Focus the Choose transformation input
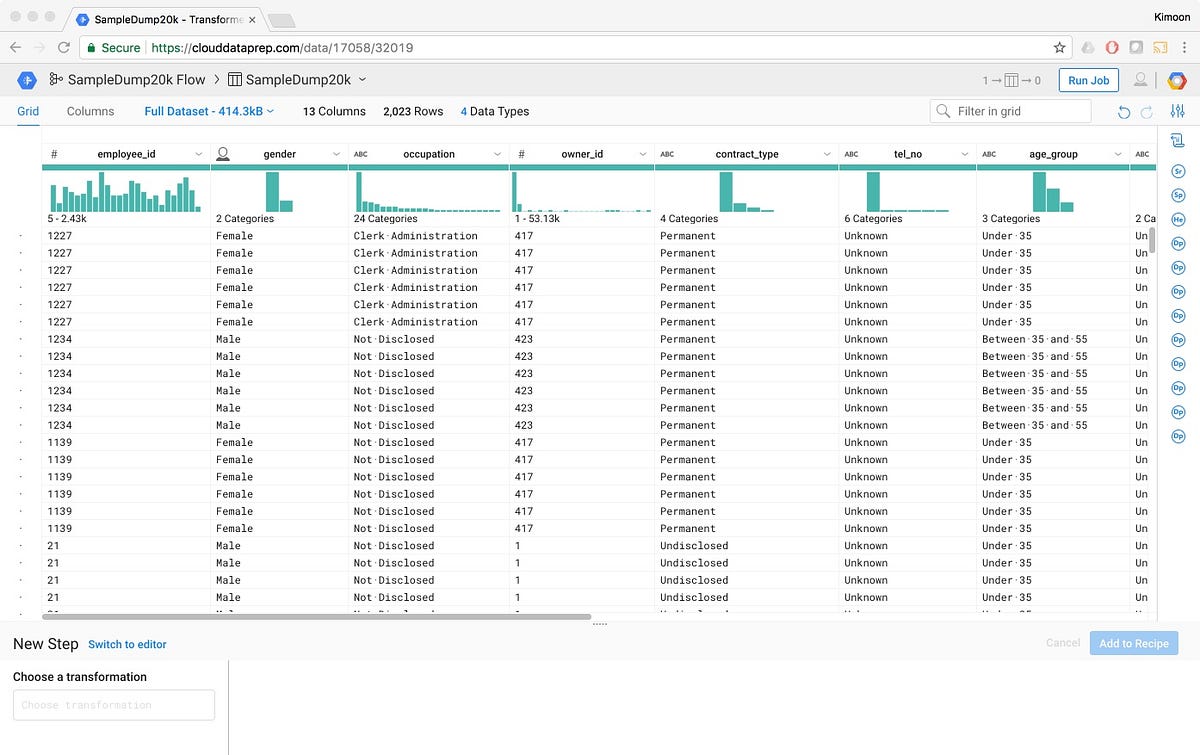Image resolution: width=1200 pixels, height=755 pixels. point(114,705)
